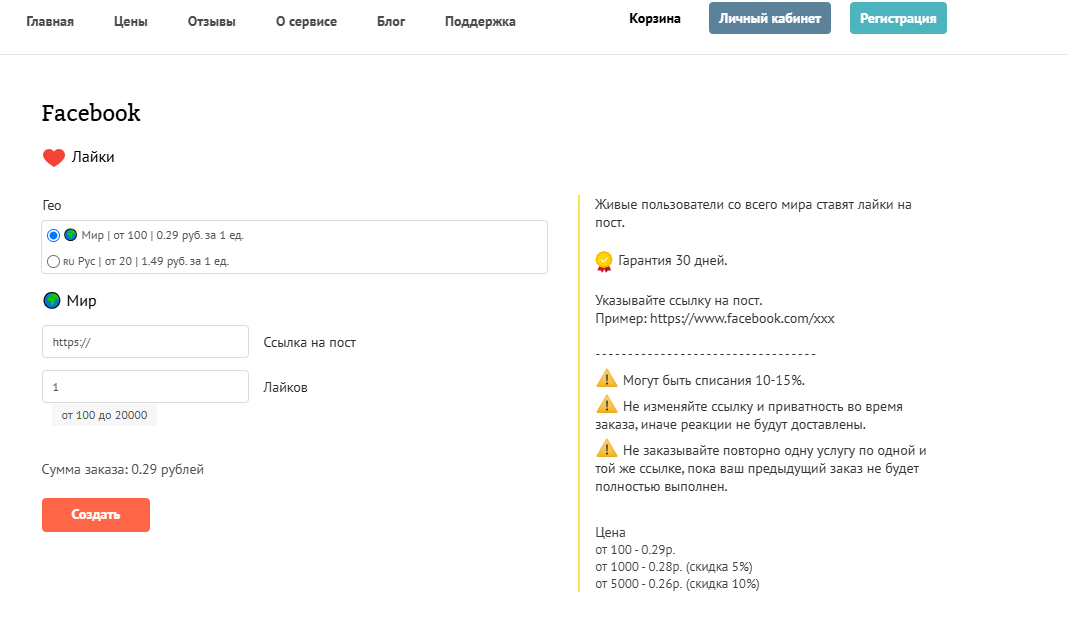Screen dimensions: 1068x624
Task: Click the 'Ссылка на пост' label
Action: click(x=309, y=343)
